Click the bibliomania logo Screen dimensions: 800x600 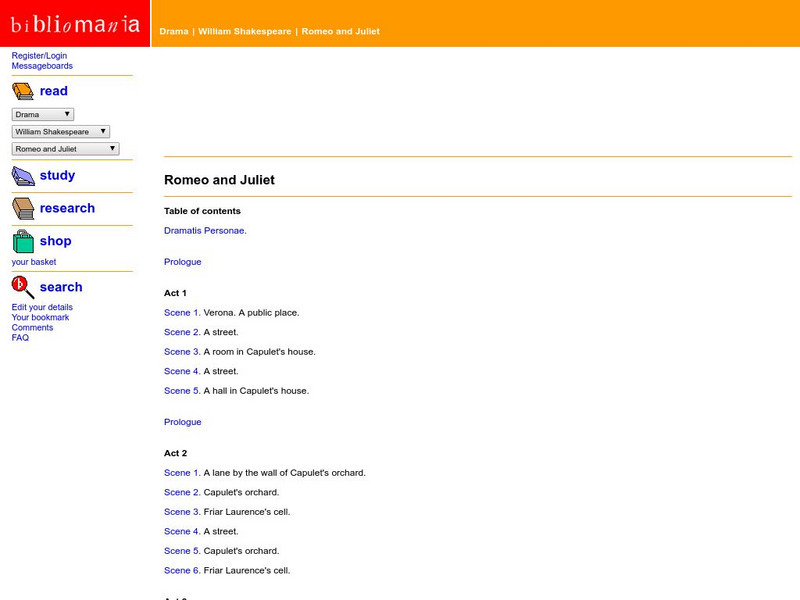(x=73, y=21)
